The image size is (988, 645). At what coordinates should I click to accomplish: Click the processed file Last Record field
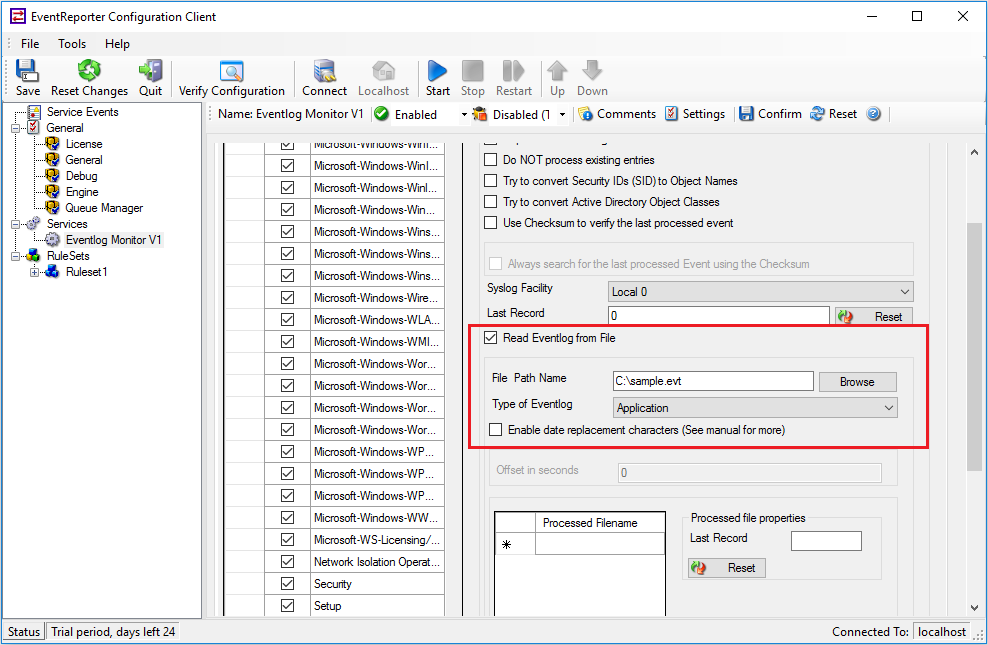pyautogui.click(x=826, y=541)
